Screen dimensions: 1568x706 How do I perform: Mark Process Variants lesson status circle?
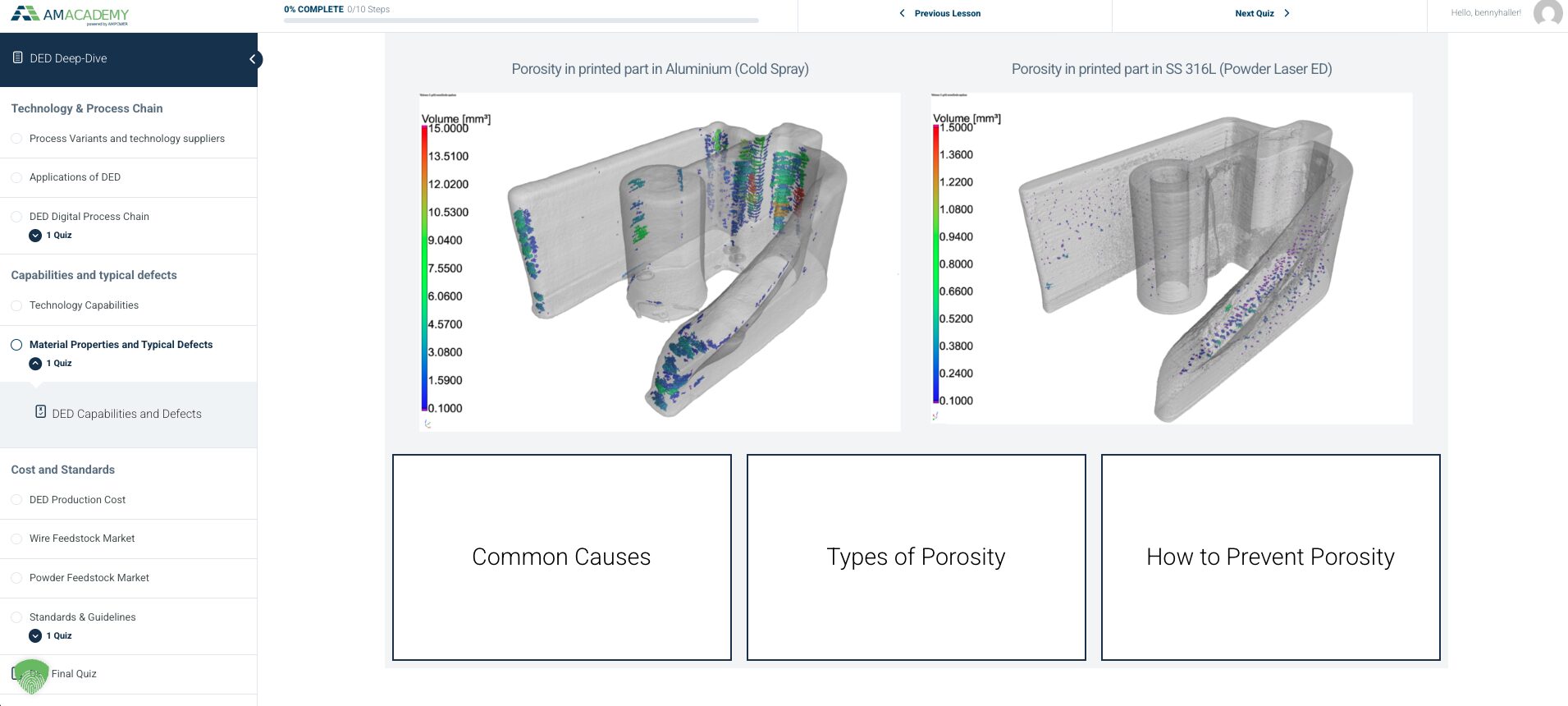16,139
